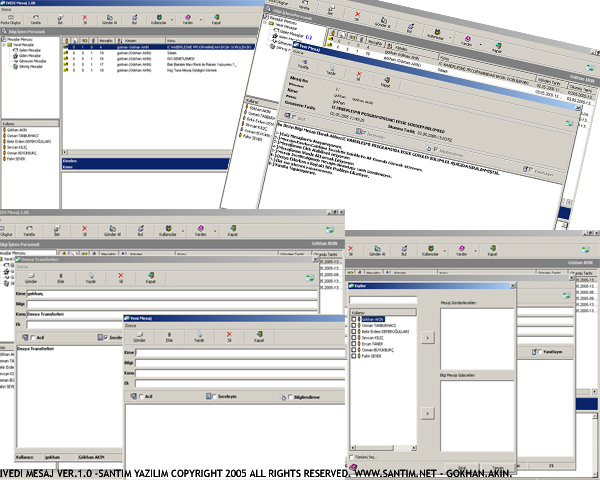Open Bul search icon in top-left main window
Screen dimensions: 600x480
(133, 18)
